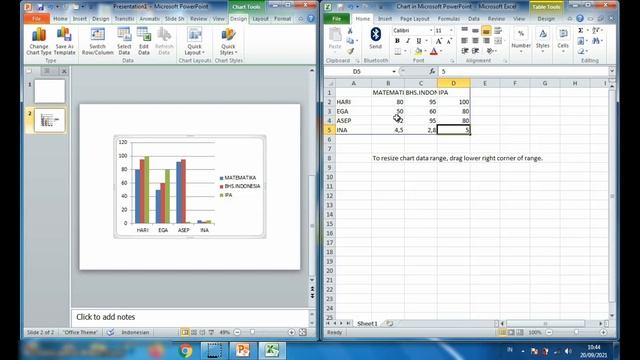Decrease font size in Excel
This screenshot has width=640, height=360.
[x=449, y=41]
